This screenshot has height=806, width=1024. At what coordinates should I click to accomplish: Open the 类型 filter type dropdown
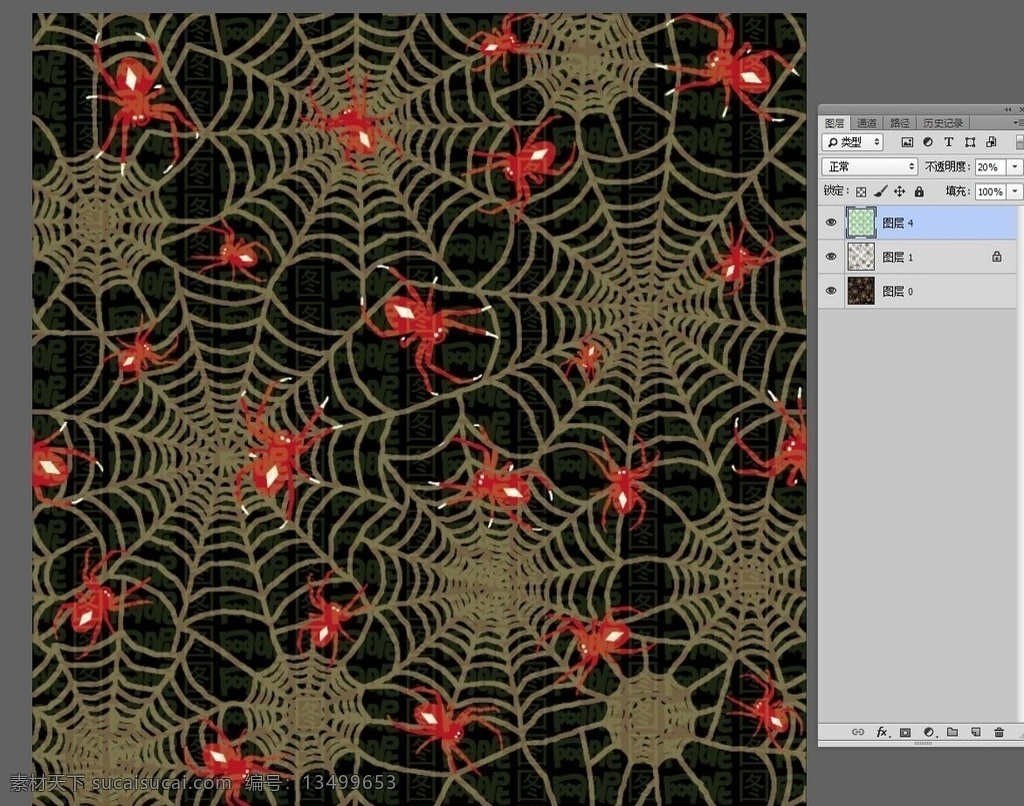[852, 142]
